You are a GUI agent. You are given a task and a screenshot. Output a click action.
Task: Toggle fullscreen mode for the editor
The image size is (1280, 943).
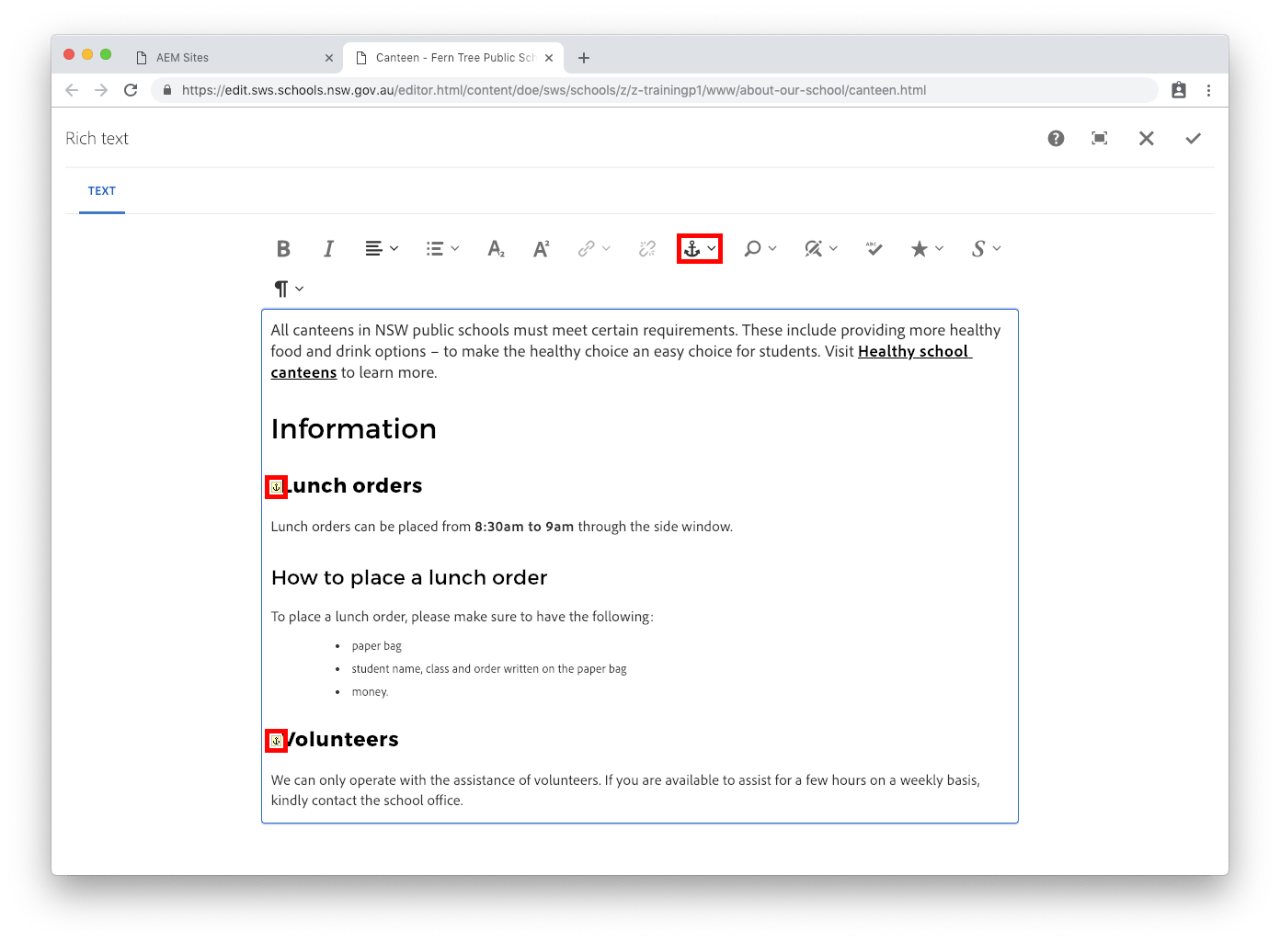1099,138
